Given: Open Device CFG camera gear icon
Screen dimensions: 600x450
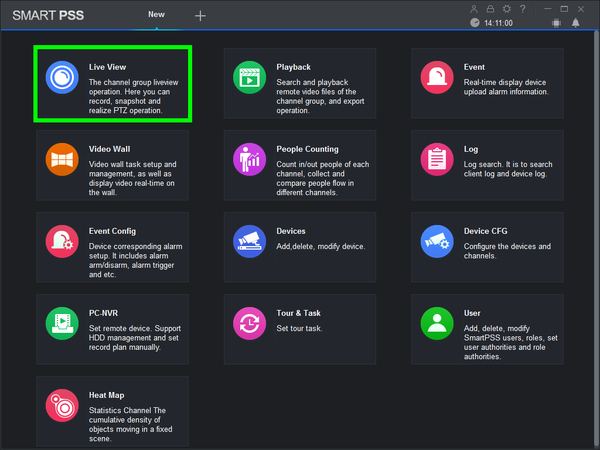Looking at the screenshot, I should point(437,241).
